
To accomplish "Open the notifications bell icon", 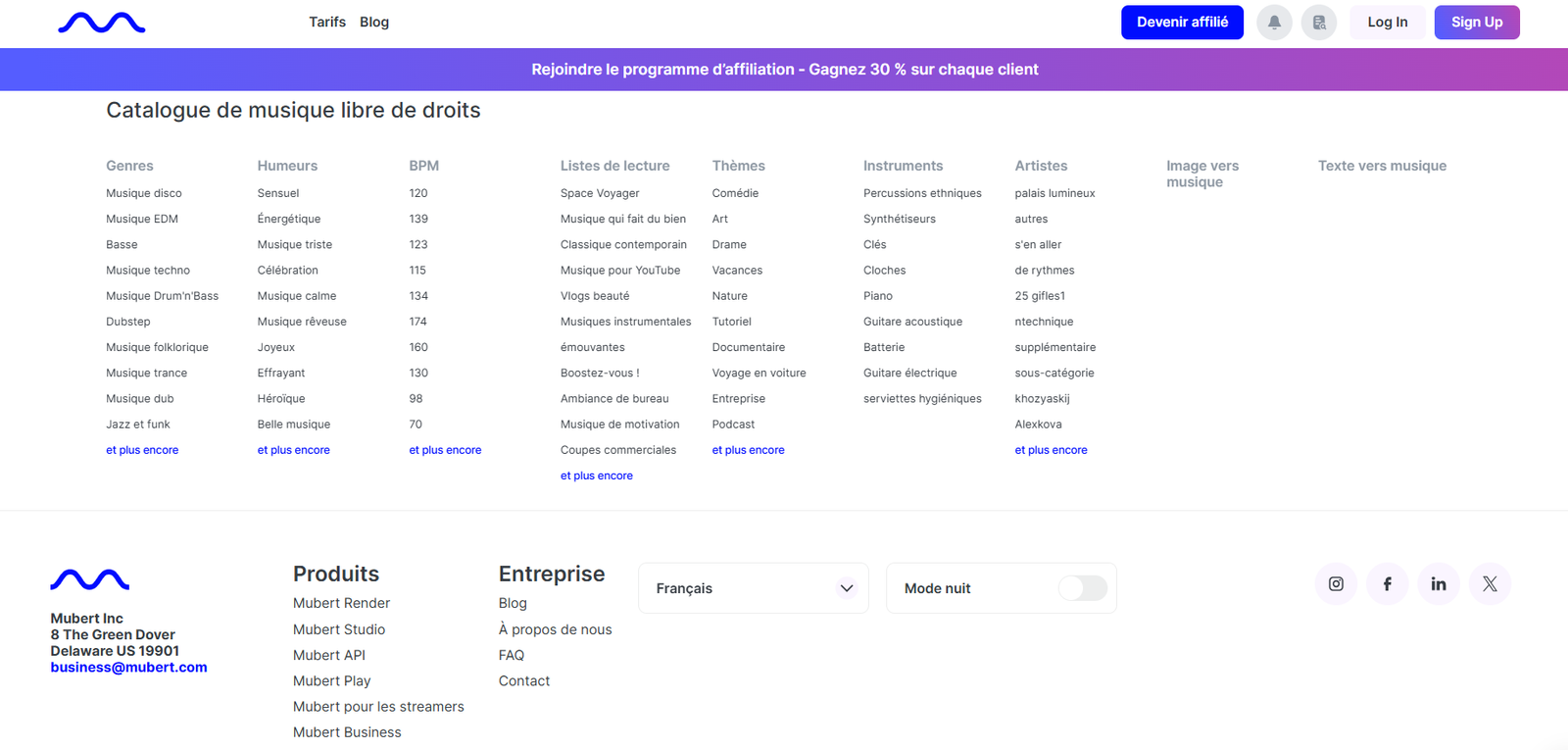I will coord(1274,23).
